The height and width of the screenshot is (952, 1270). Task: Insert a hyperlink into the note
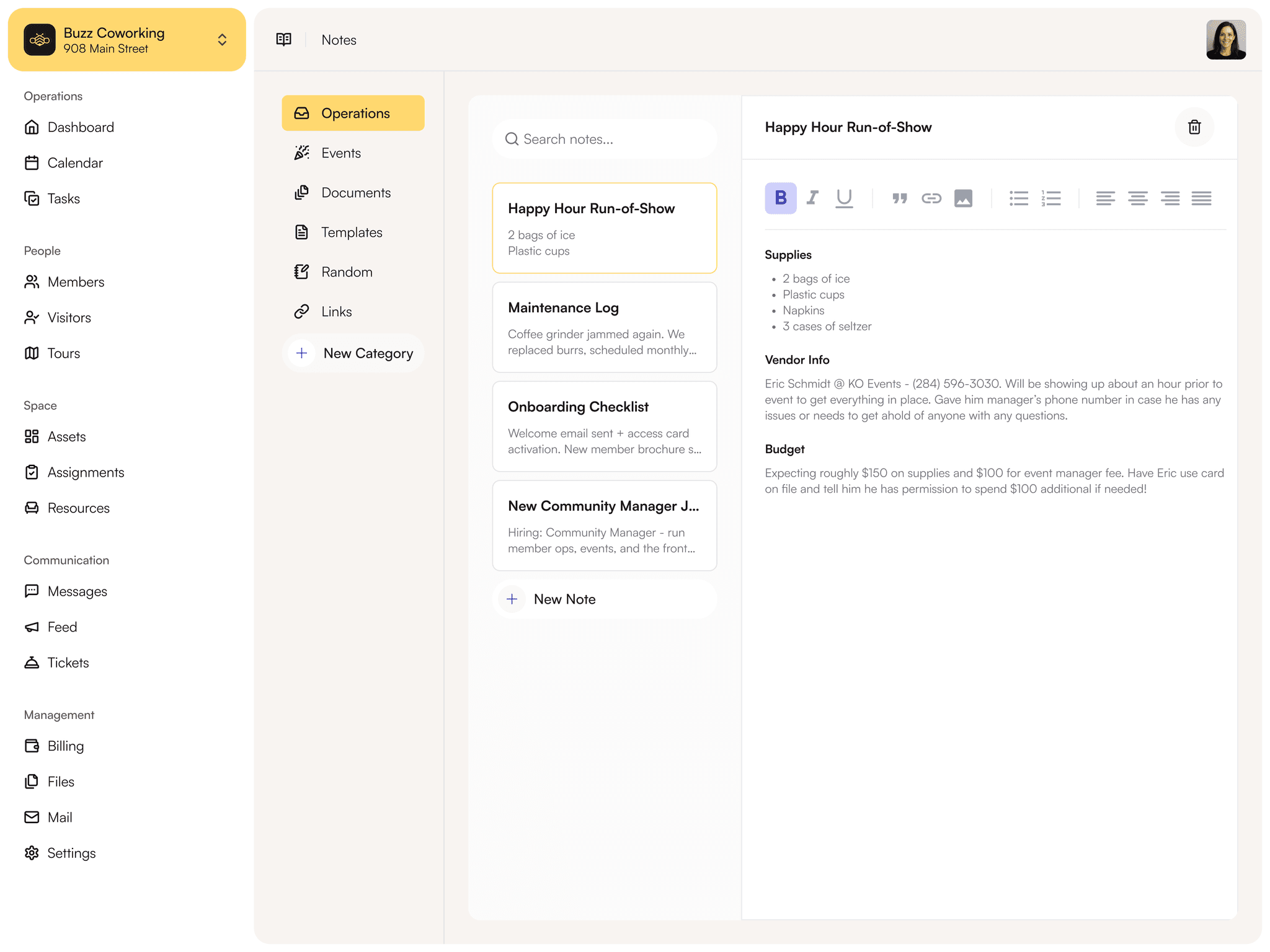pyautogui.click(x=931, y=198)
